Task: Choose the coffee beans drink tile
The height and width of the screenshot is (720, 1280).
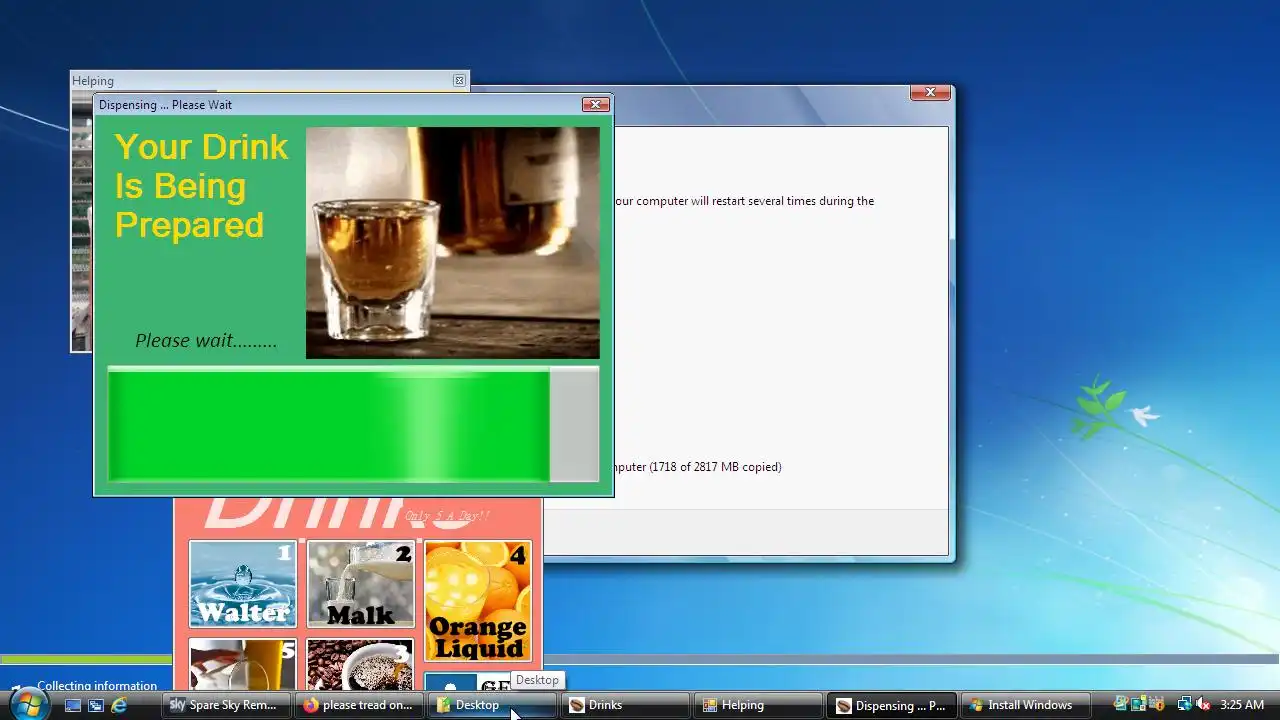Action: [x=361, y=664]
